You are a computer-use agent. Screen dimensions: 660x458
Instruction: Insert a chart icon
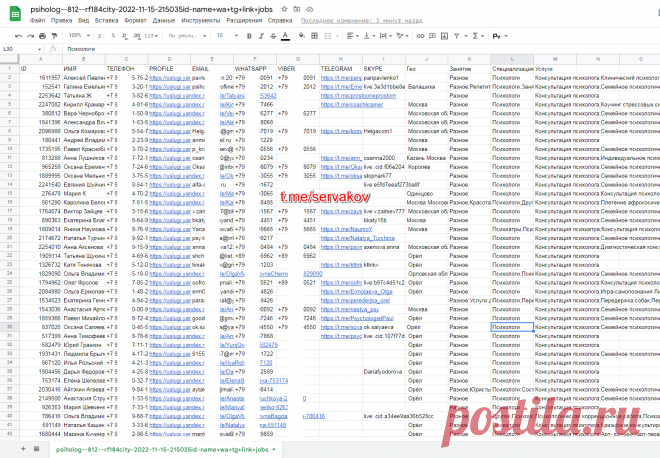point(444,36)
